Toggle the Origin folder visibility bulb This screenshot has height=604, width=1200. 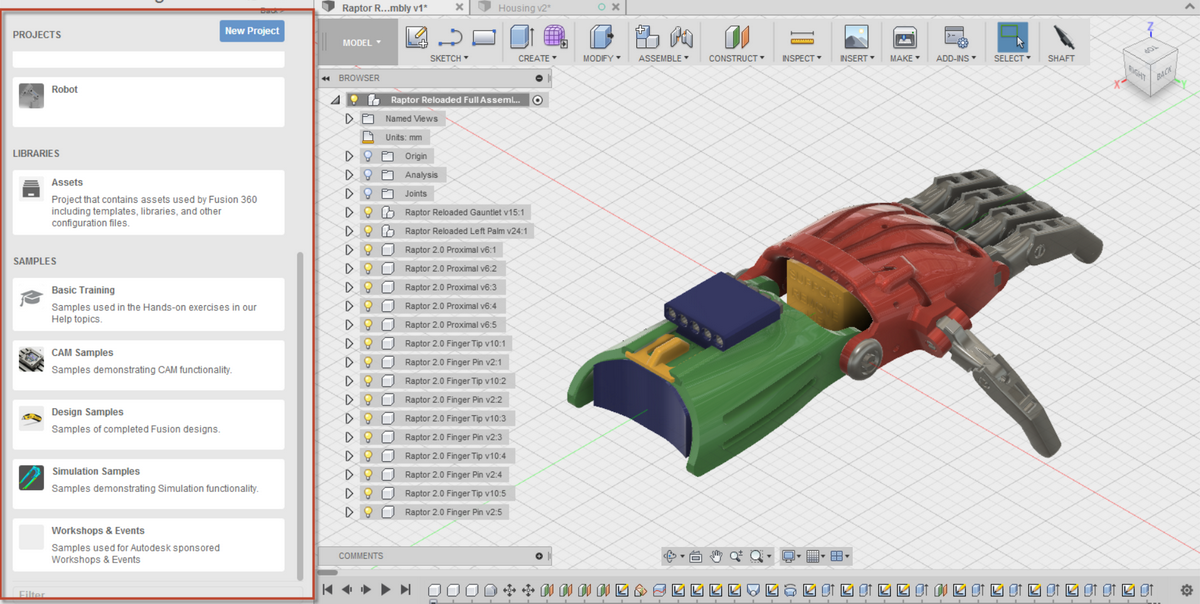(368, 156)
